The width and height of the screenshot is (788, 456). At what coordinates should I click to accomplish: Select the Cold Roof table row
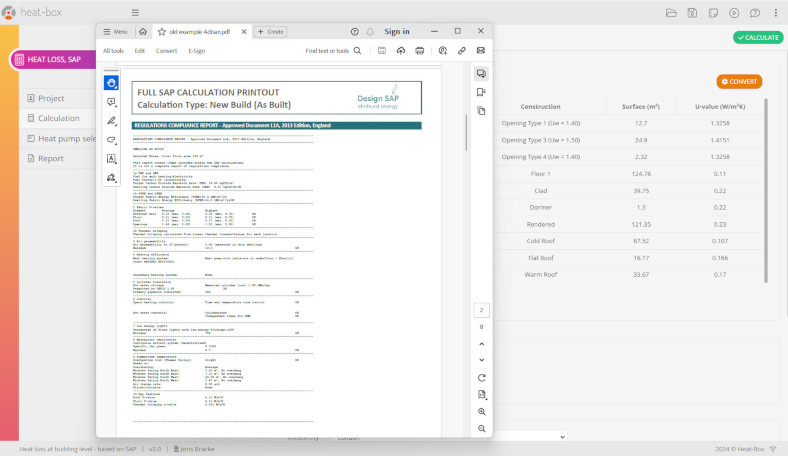point(630,241)
